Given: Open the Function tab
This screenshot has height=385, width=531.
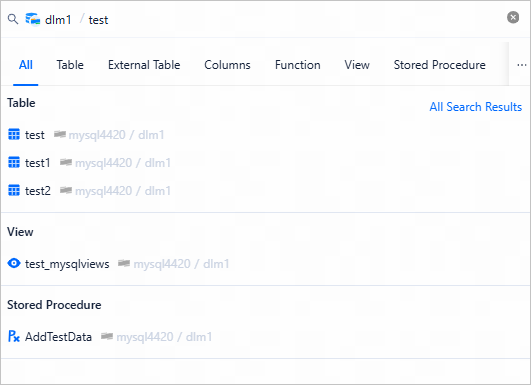Looking at the screenshot, I should pyautogui.click(x=298, y=65).
